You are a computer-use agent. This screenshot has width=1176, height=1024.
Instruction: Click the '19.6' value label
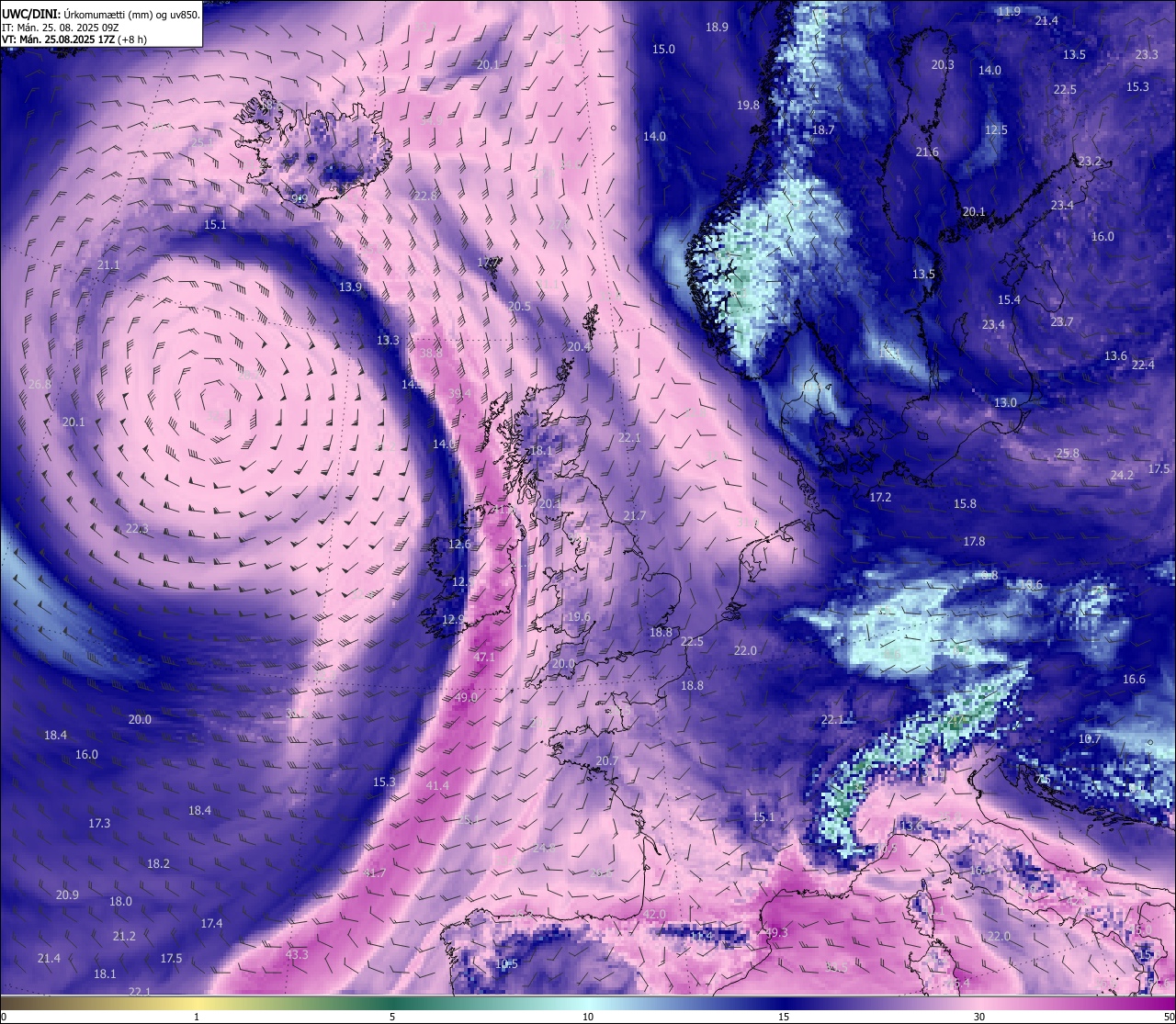[579, 618]
